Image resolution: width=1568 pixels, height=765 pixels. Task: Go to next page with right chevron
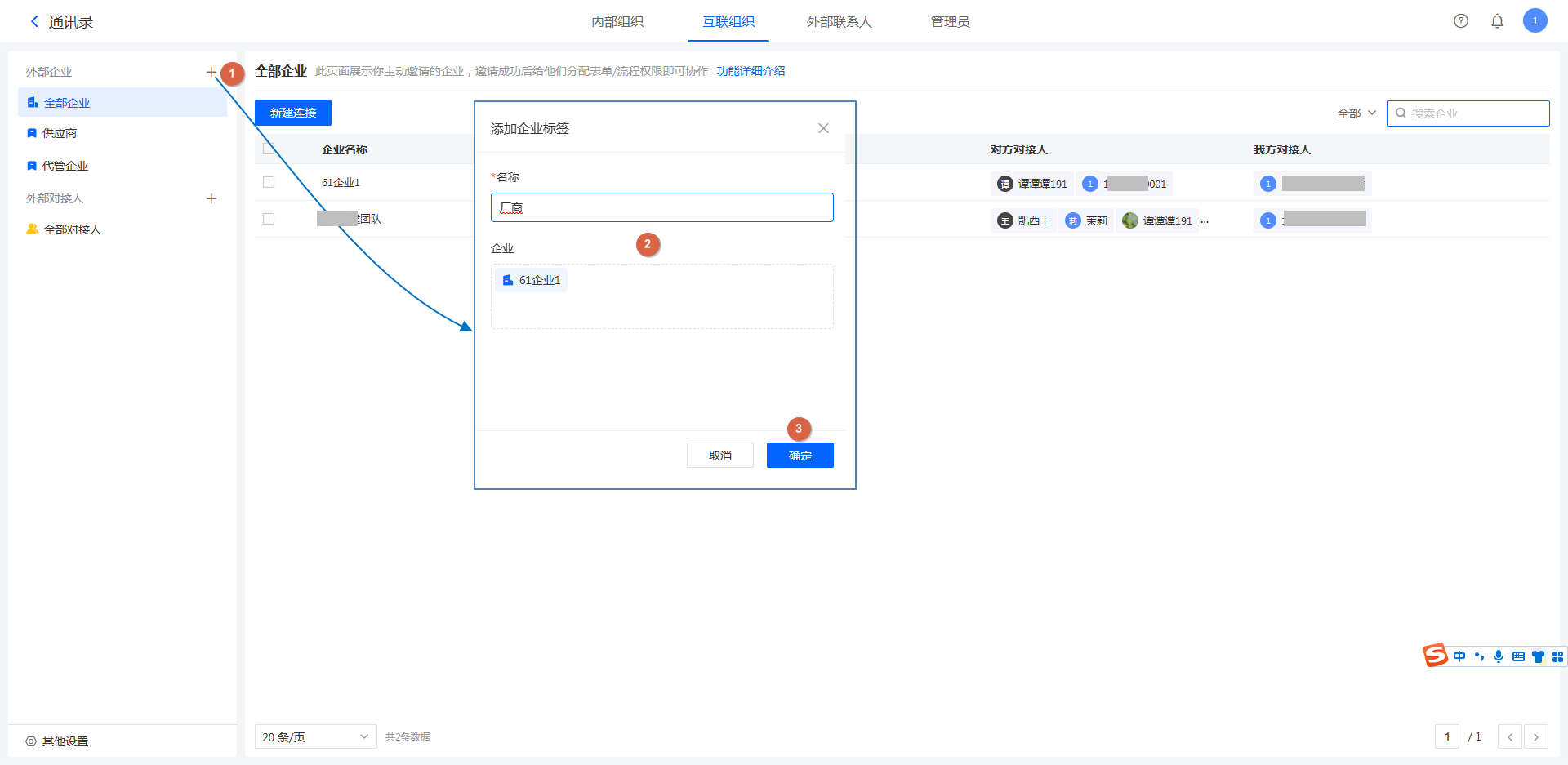coord(1535,736)
